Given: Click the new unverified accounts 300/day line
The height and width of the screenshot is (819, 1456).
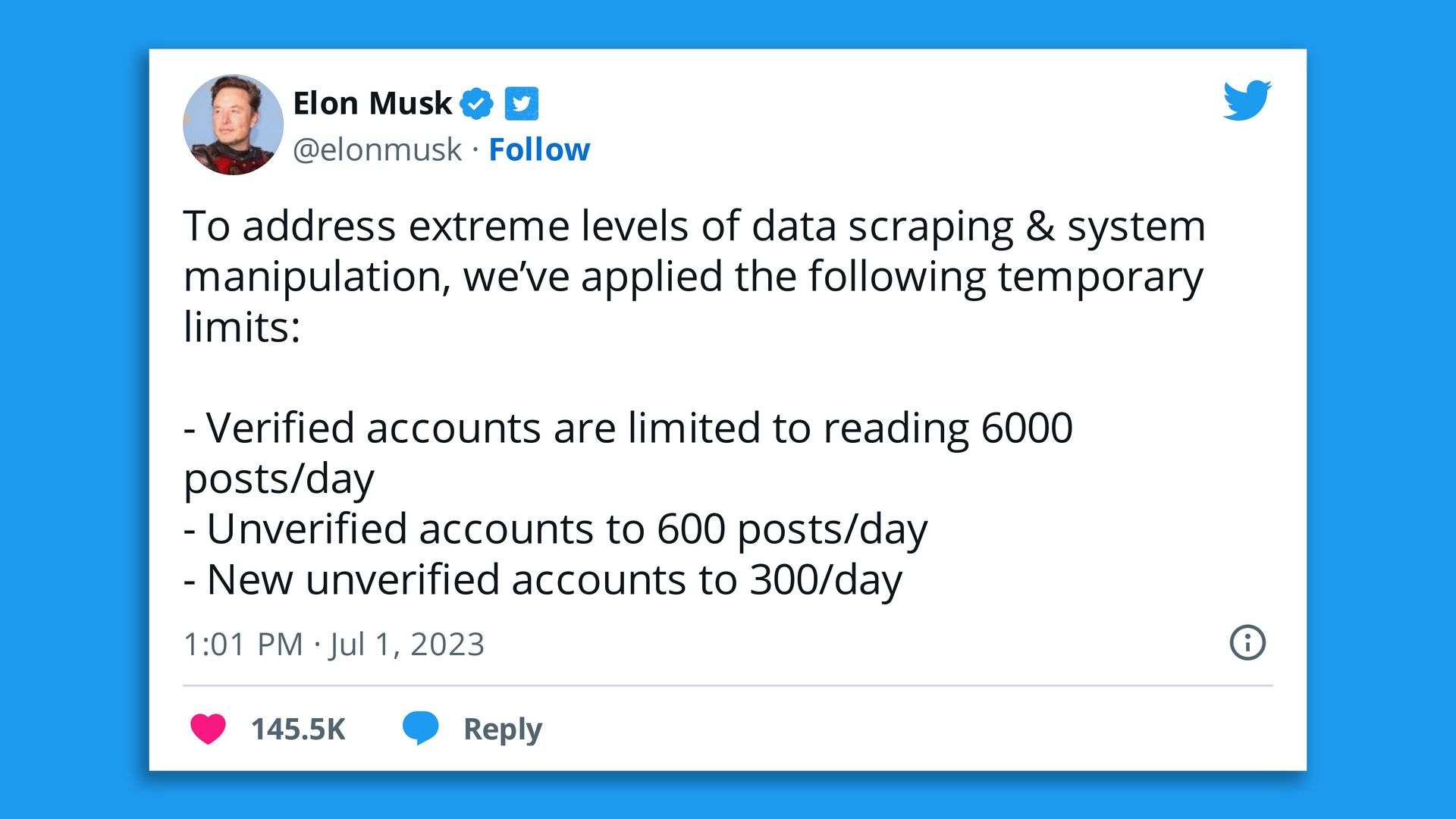Looking at the screenshot, I should 543,579.
